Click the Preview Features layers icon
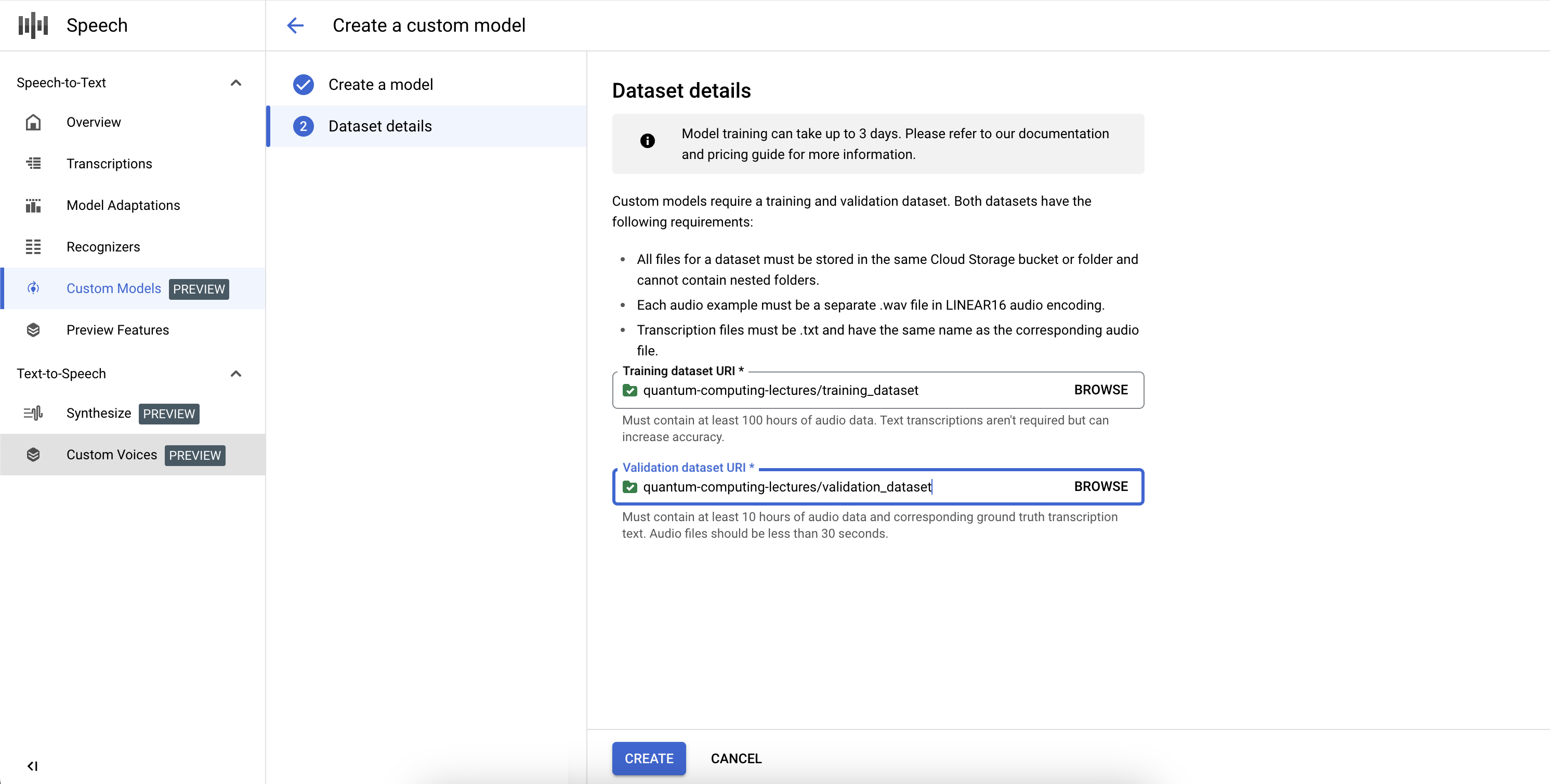 click(34, 329)
